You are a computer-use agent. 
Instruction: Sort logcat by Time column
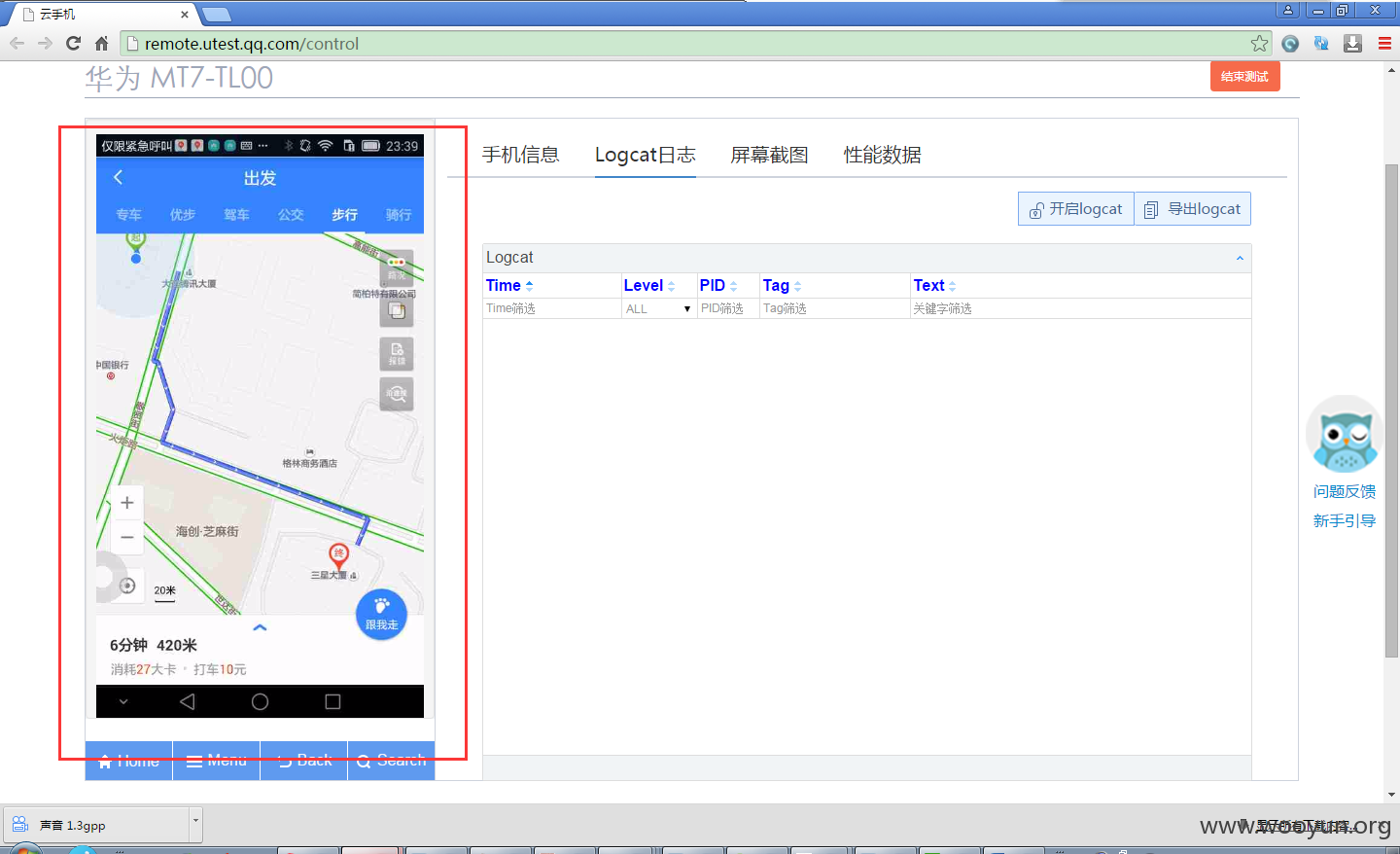point(509,285)
